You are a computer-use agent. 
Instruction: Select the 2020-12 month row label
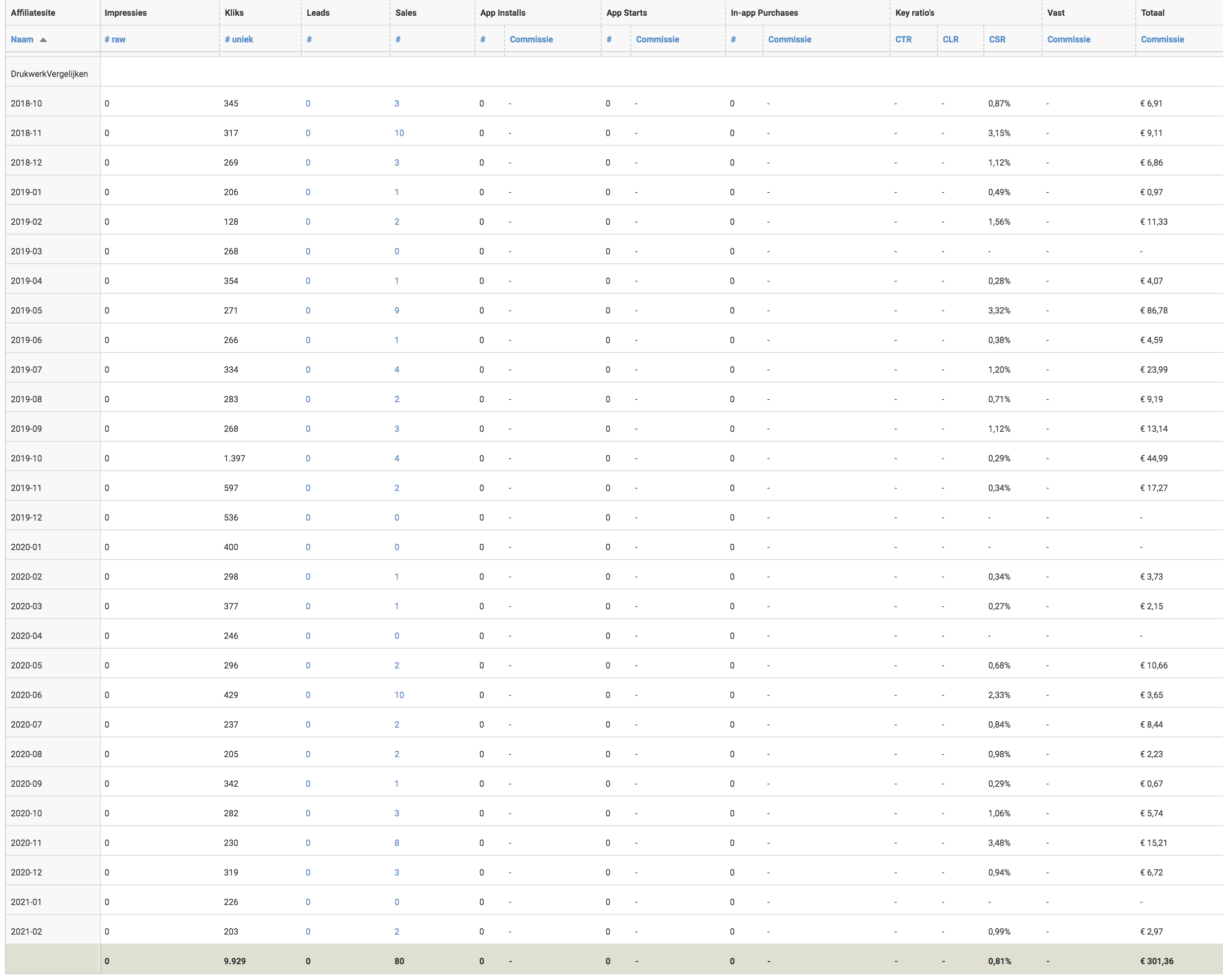[x=26, y=872]
